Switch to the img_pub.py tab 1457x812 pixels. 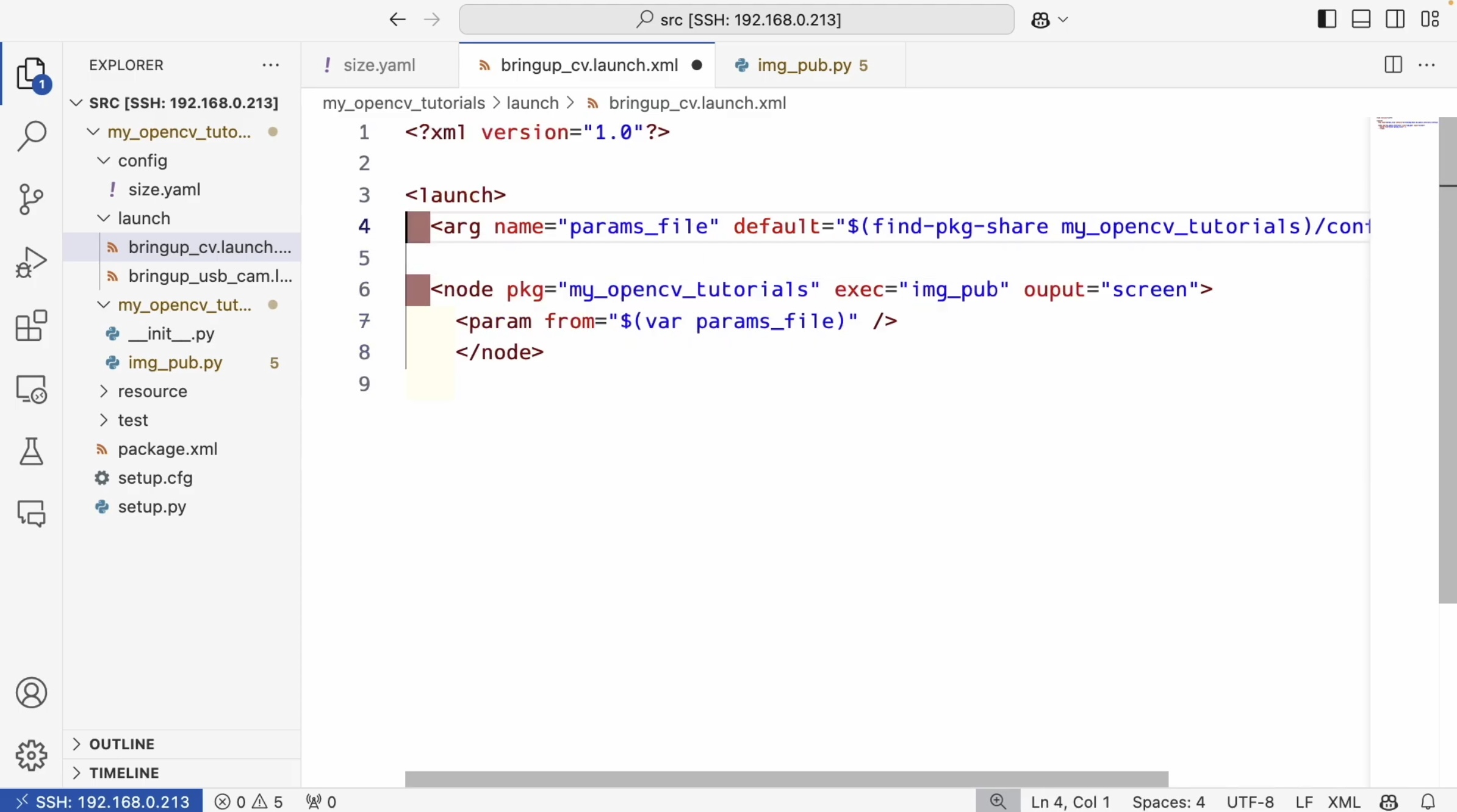tap(804, 65)
